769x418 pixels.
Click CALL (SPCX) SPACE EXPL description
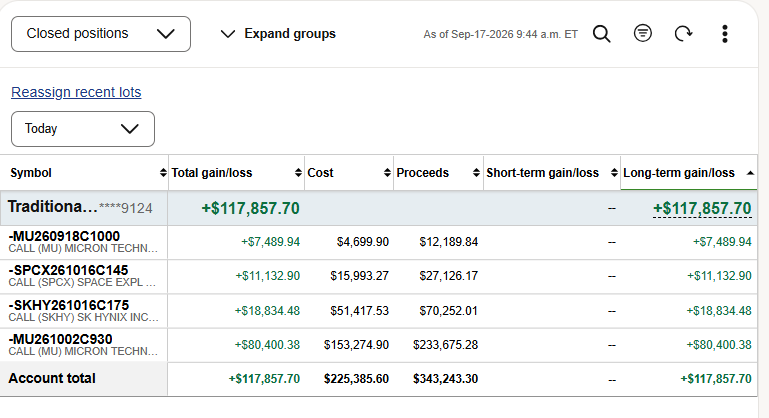tap(82, 283)
